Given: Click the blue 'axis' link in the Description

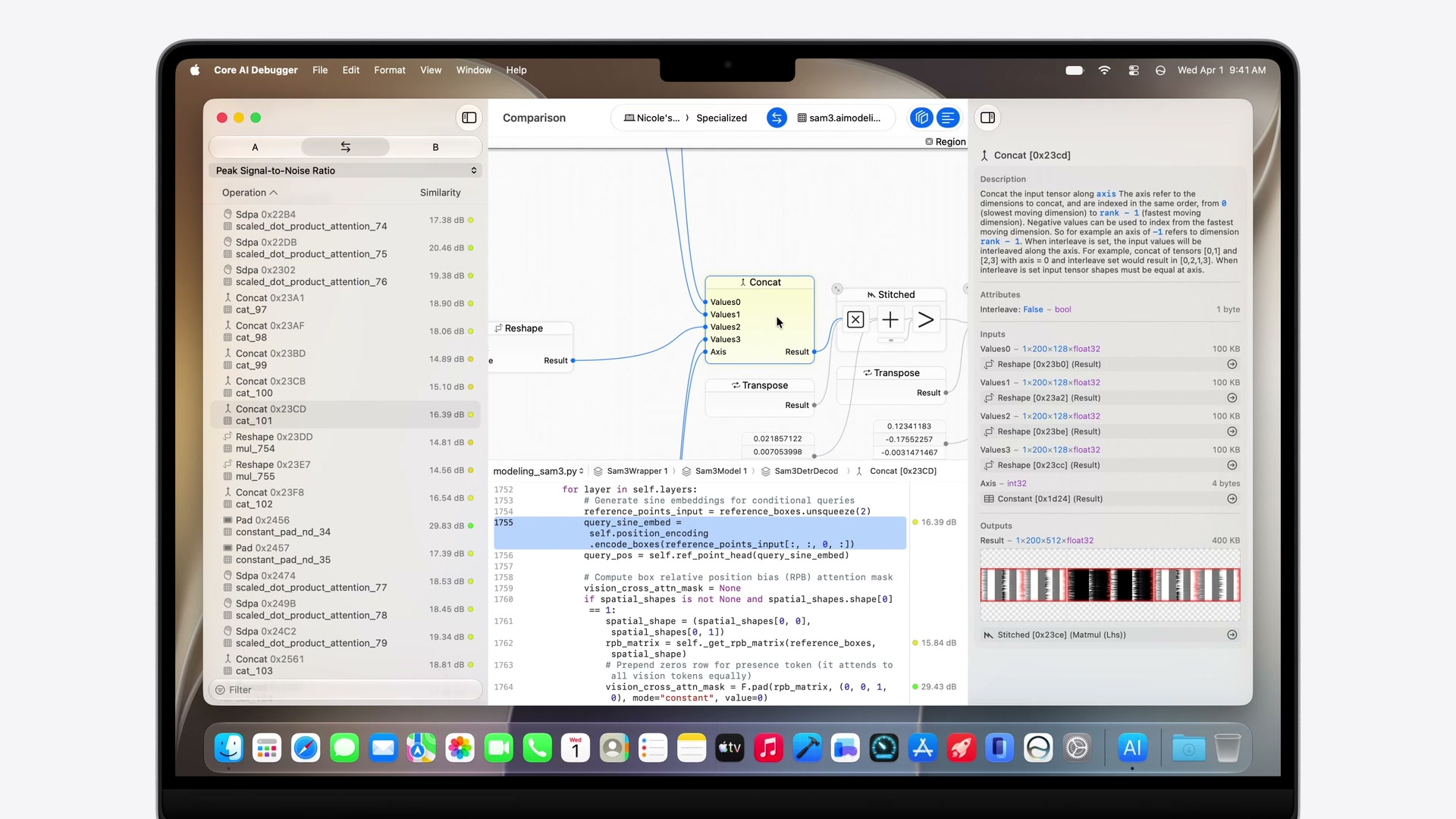Looking at the screenshot, I should (1106, 194).
